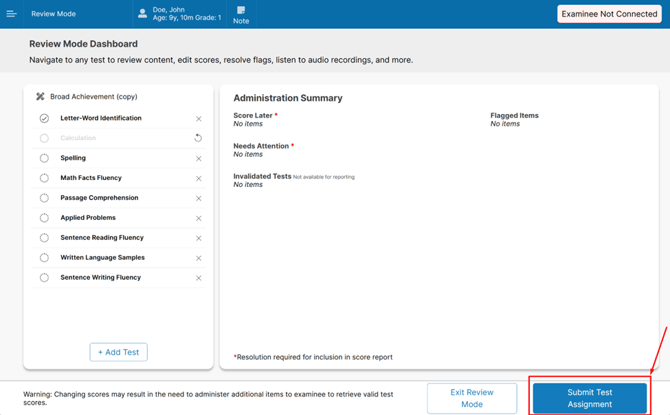
Task: Open the hamburger menu icon
Action: click(12, 14)
